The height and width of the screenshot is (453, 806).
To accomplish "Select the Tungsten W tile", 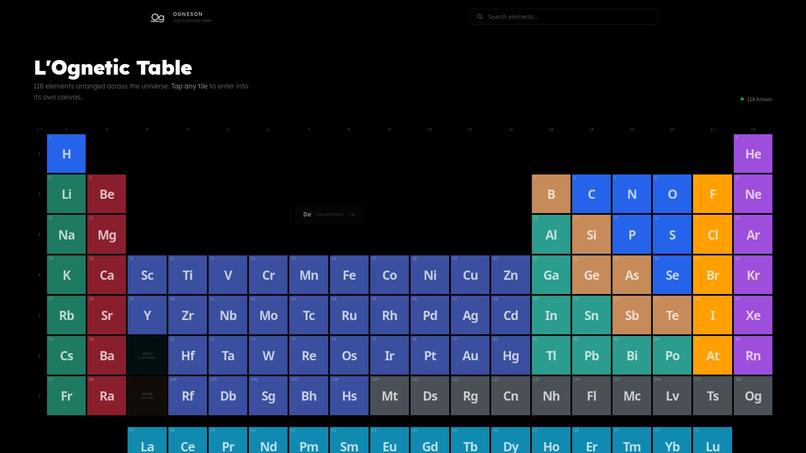I will tap(268, 356).
